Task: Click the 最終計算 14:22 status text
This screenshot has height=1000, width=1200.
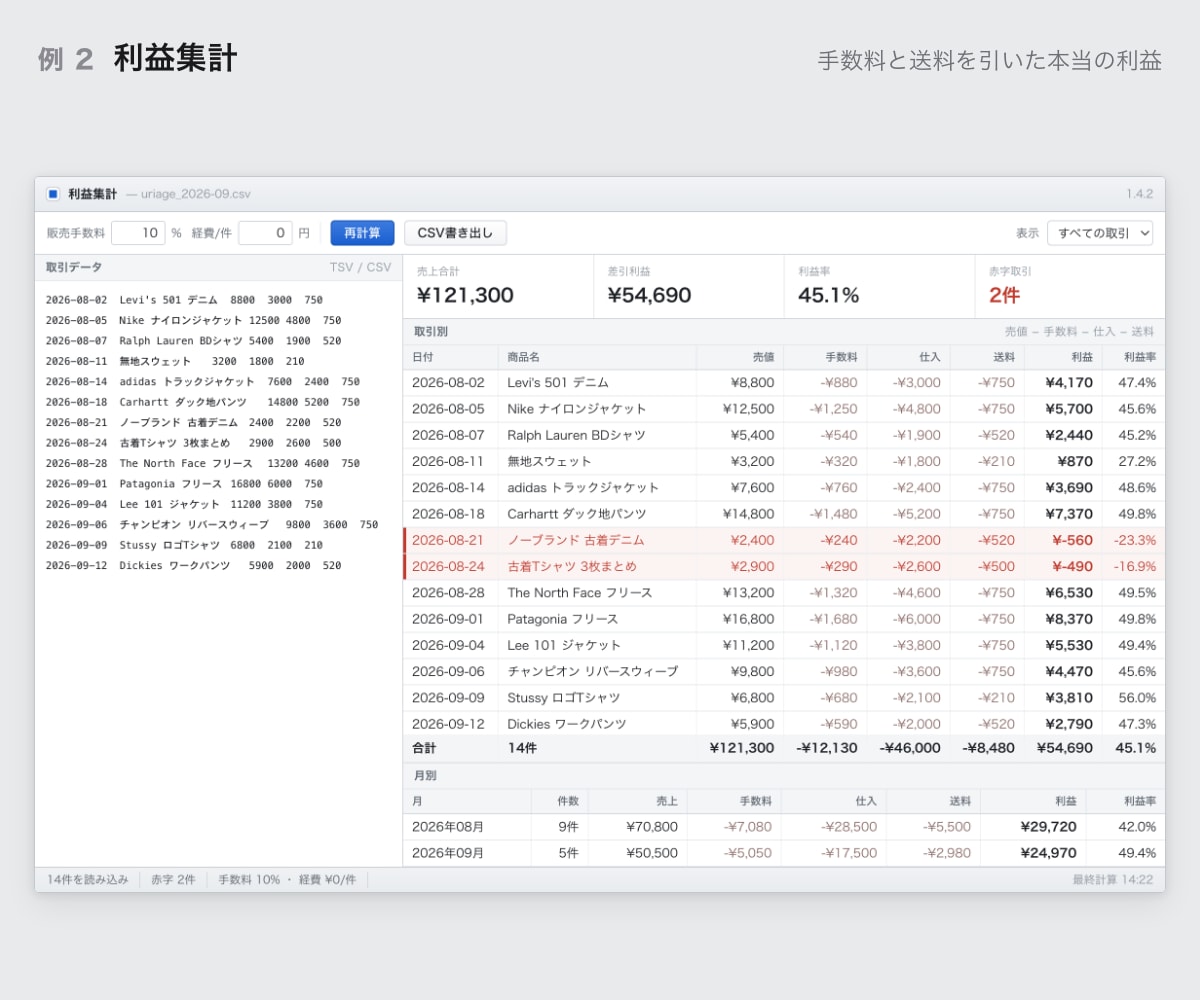Action: coord(1112,880)
